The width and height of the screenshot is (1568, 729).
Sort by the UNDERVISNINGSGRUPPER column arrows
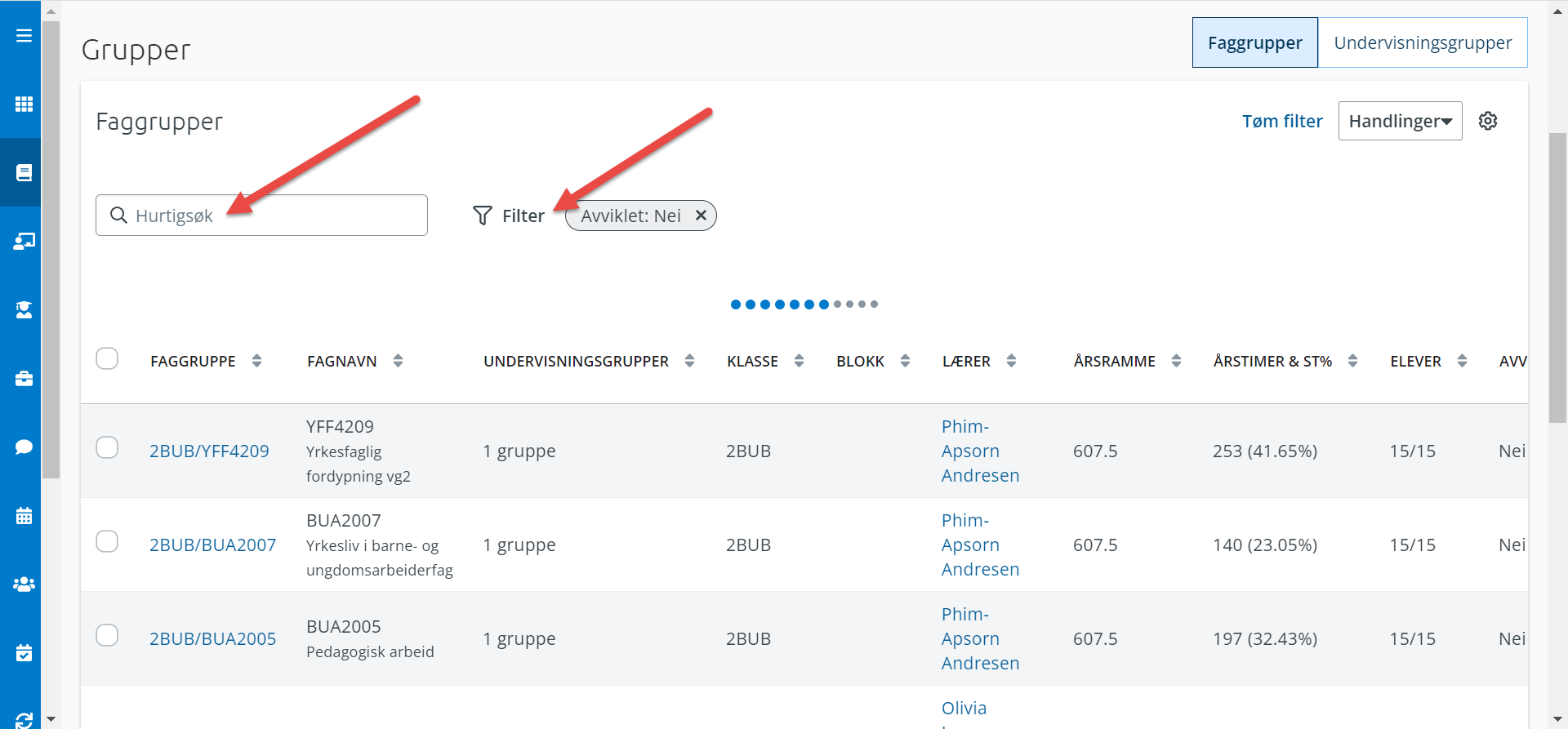point(689,361)
